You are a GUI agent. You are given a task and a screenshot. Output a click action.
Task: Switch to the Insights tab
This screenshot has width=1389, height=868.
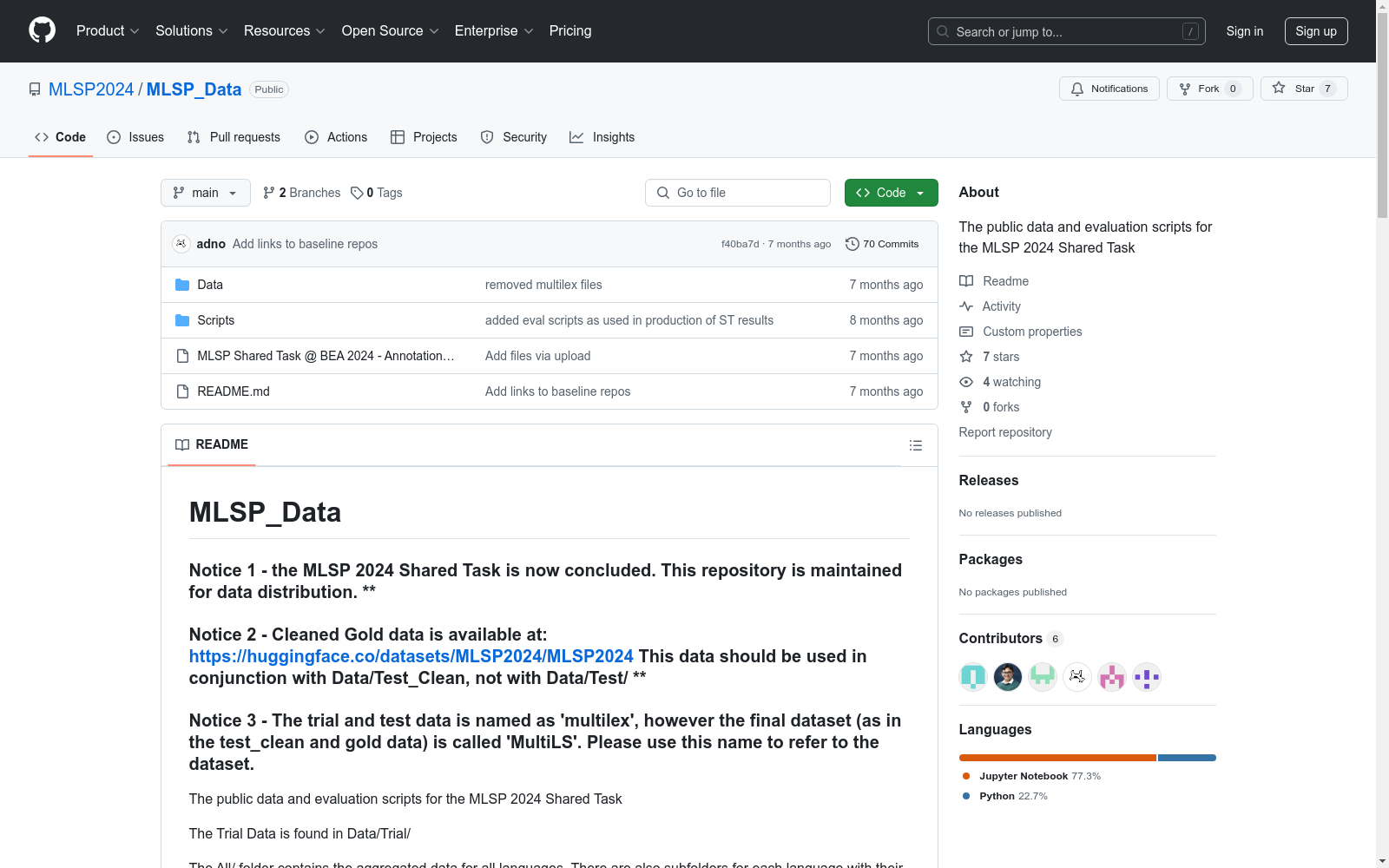coord(602,137)
